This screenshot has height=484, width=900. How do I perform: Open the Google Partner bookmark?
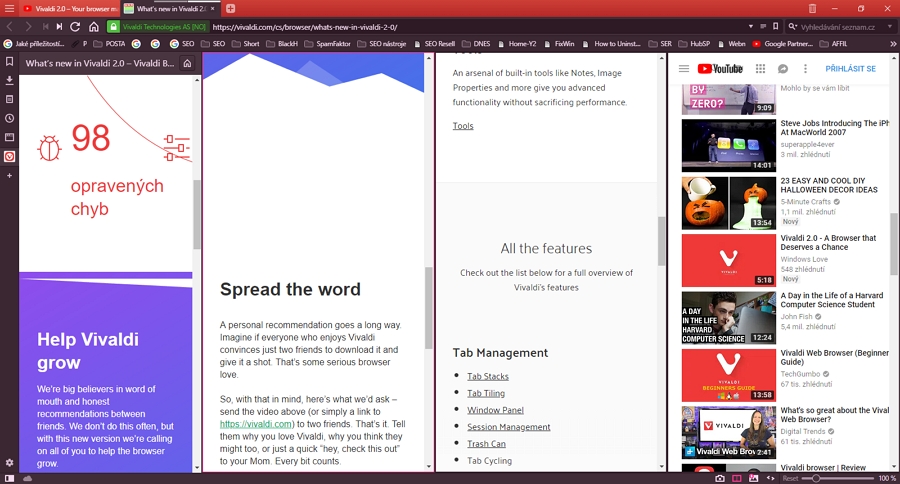(x=783, y=44)
